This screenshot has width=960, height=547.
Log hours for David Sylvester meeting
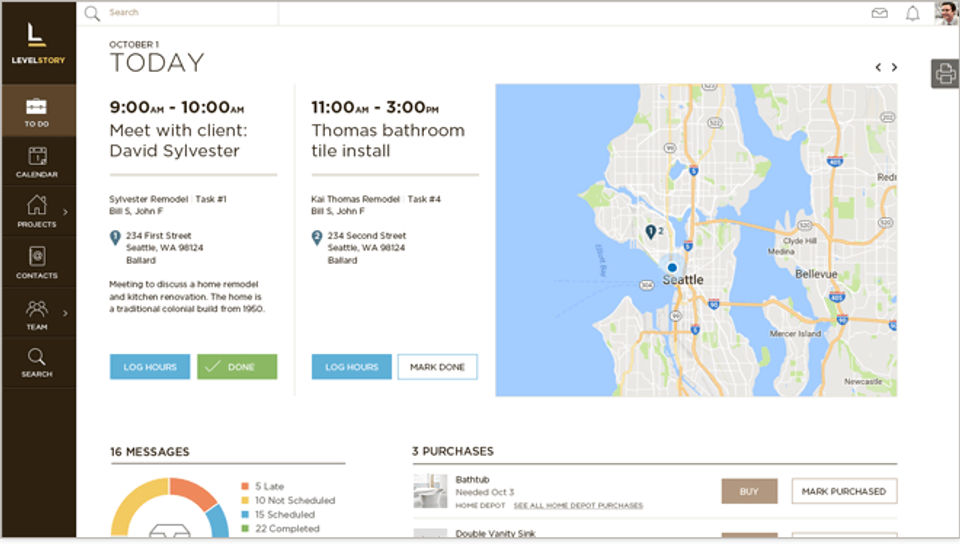[x=150, y=367]
